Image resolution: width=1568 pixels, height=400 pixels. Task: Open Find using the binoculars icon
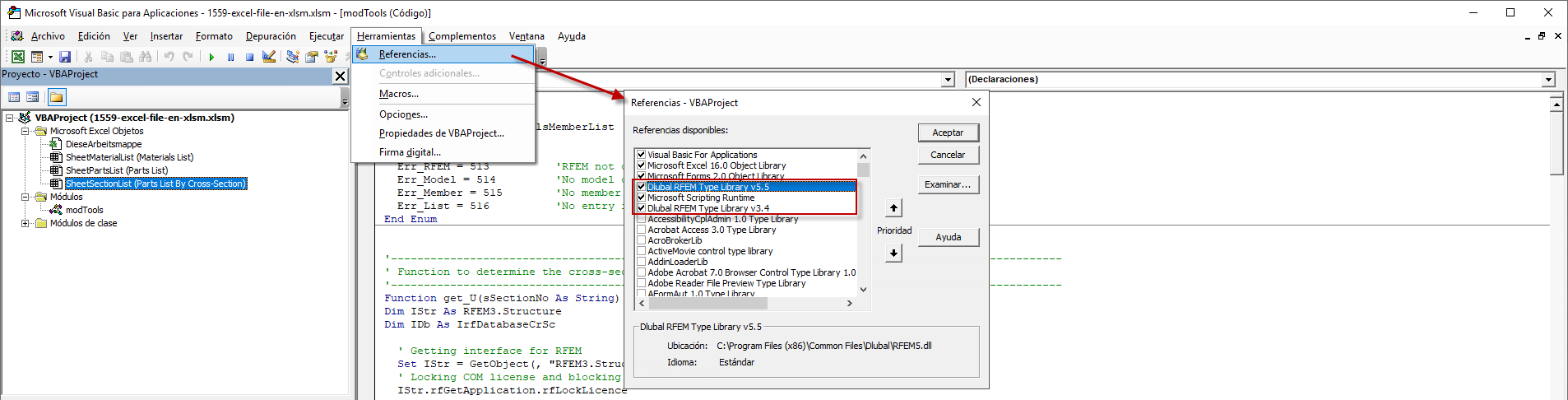pyautogui.click(x=146, y=57)
